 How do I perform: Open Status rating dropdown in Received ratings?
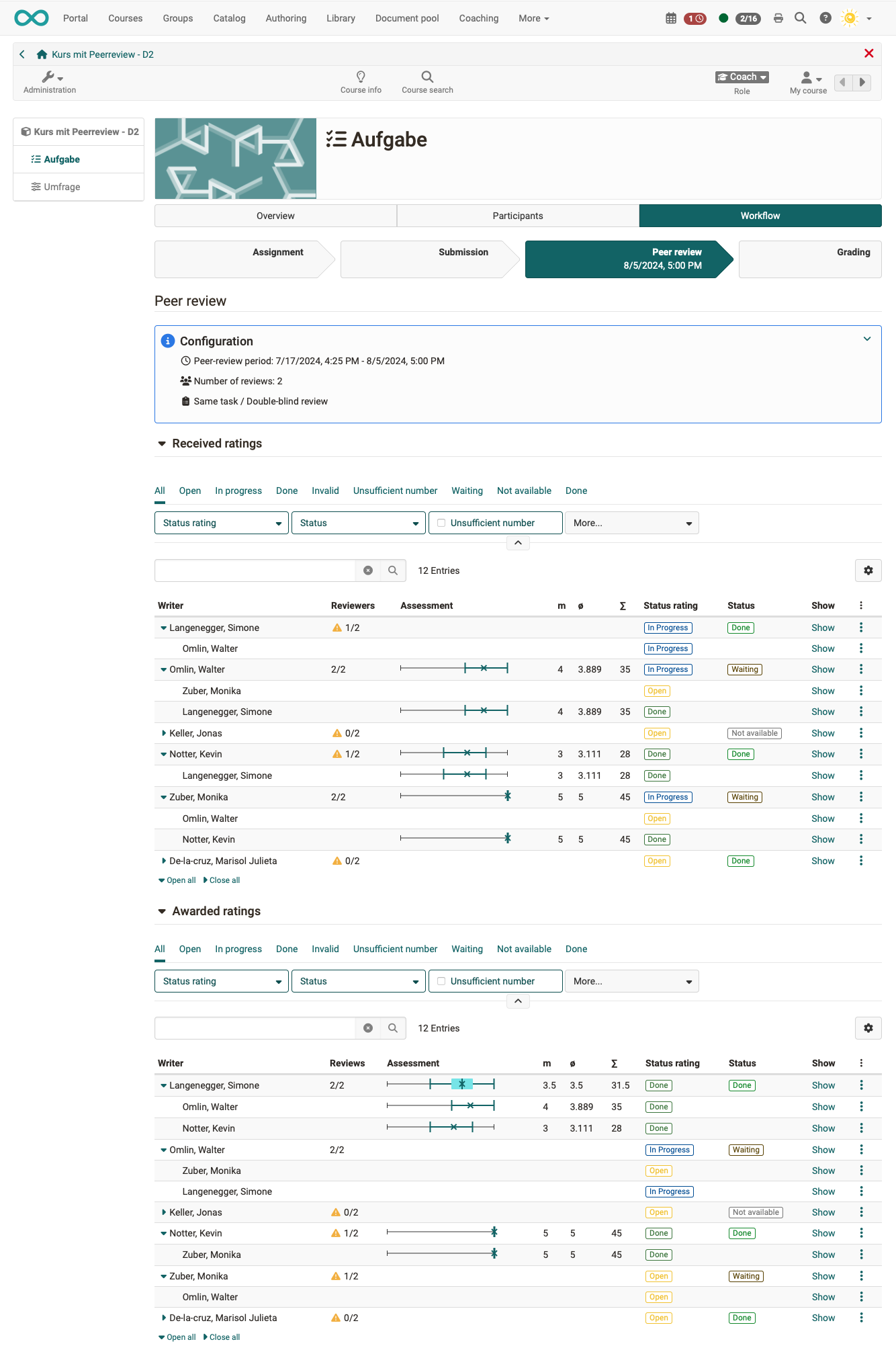point(221,523)
